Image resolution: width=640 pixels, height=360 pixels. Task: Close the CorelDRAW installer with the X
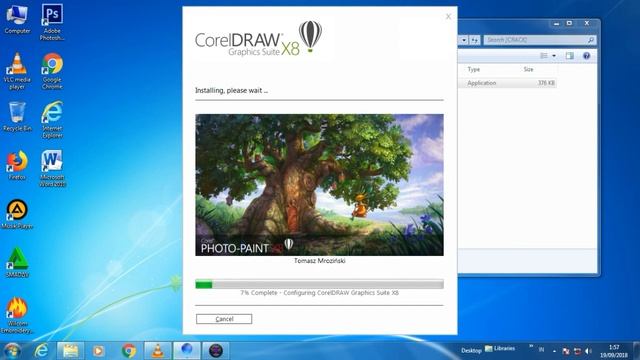[x=448, y=17]
